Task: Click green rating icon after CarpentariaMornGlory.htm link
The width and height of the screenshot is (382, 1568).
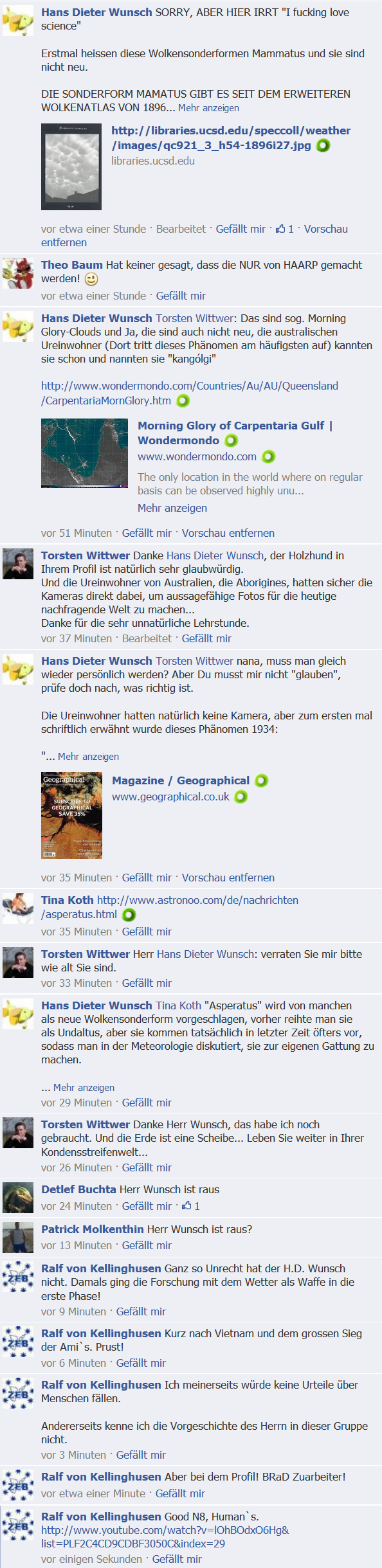Action: pyautogui.click(x=183, y=401)
